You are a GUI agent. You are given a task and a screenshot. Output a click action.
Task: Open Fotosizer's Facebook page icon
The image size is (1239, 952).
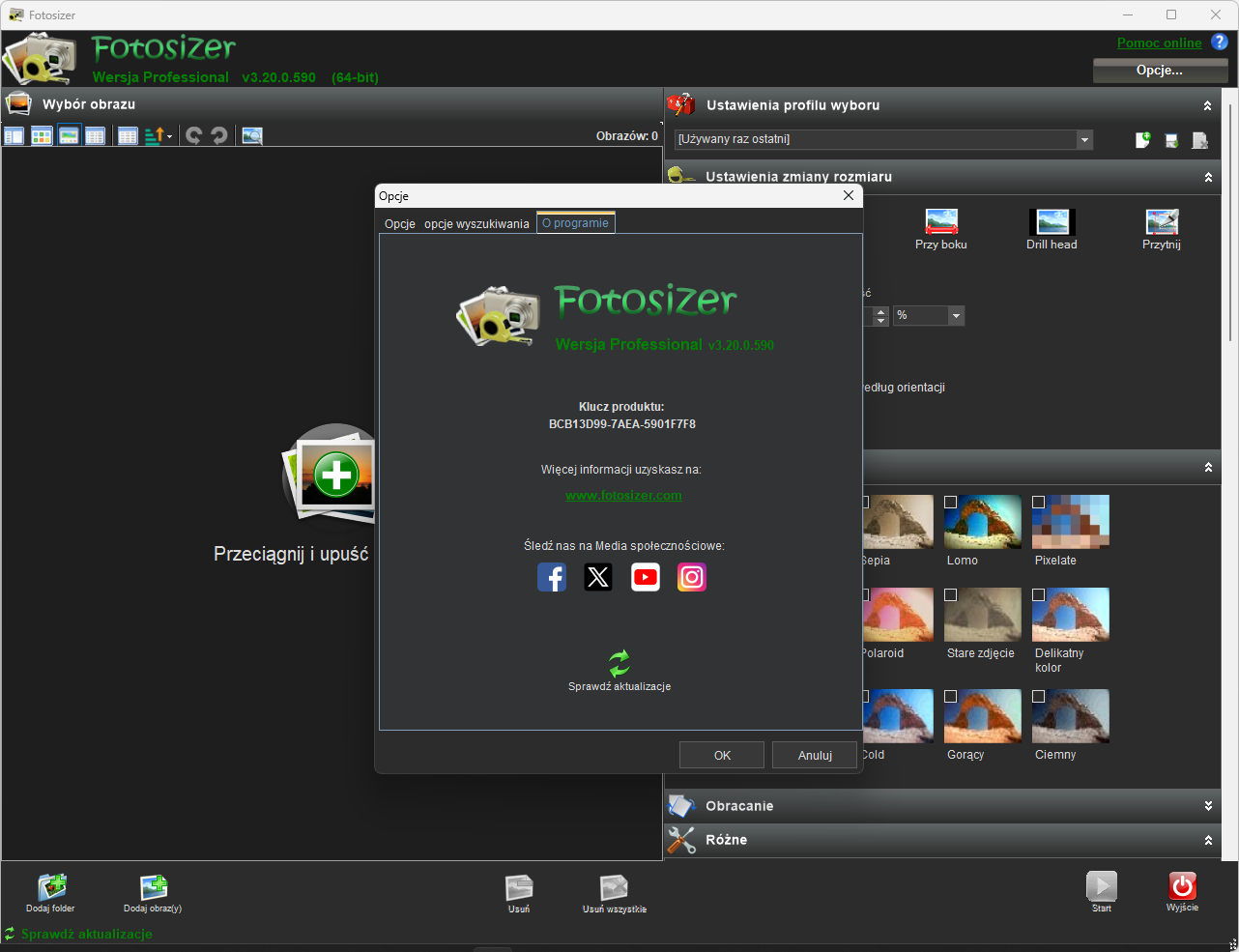[x=552, y=577]
